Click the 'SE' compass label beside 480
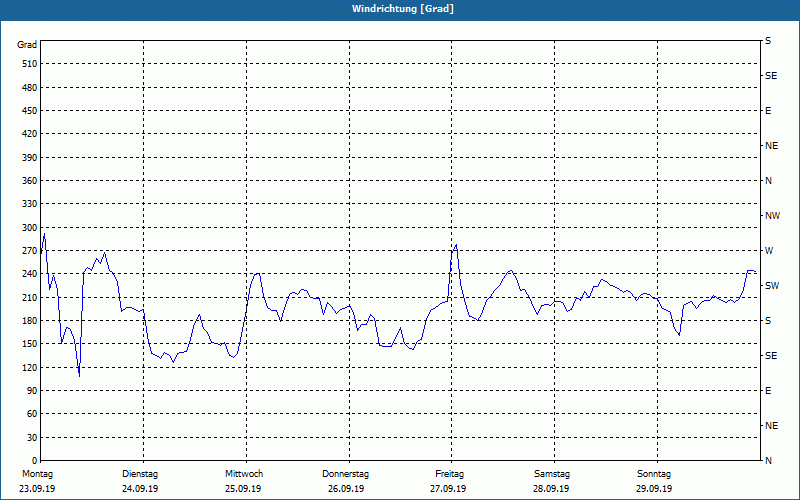 pos(771,76)
